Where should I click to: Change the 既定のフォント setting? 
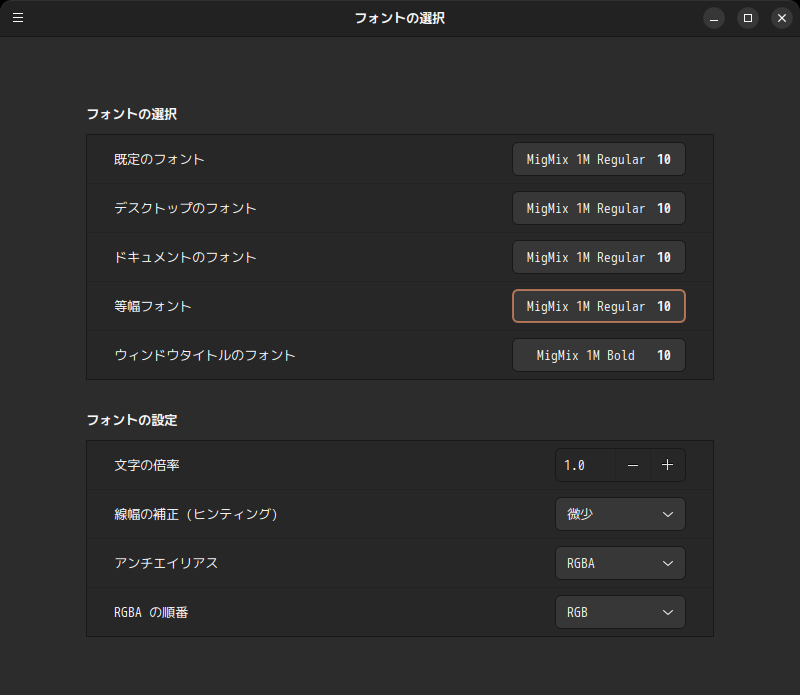(x=598, y=158)
